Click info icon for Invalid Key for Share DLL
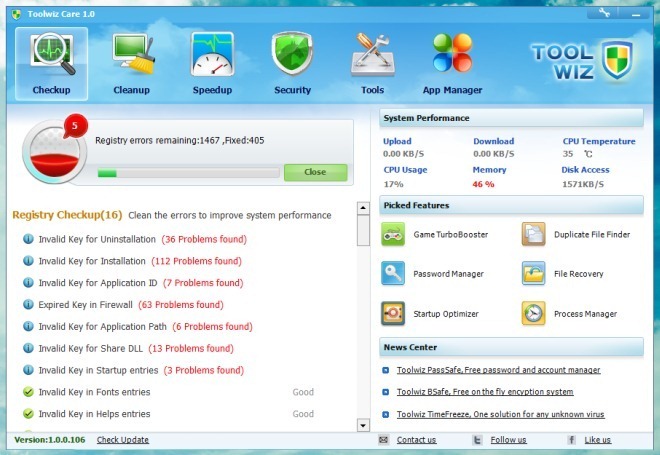The width and height of the screenshot is (660, 455). pos(28,348)
